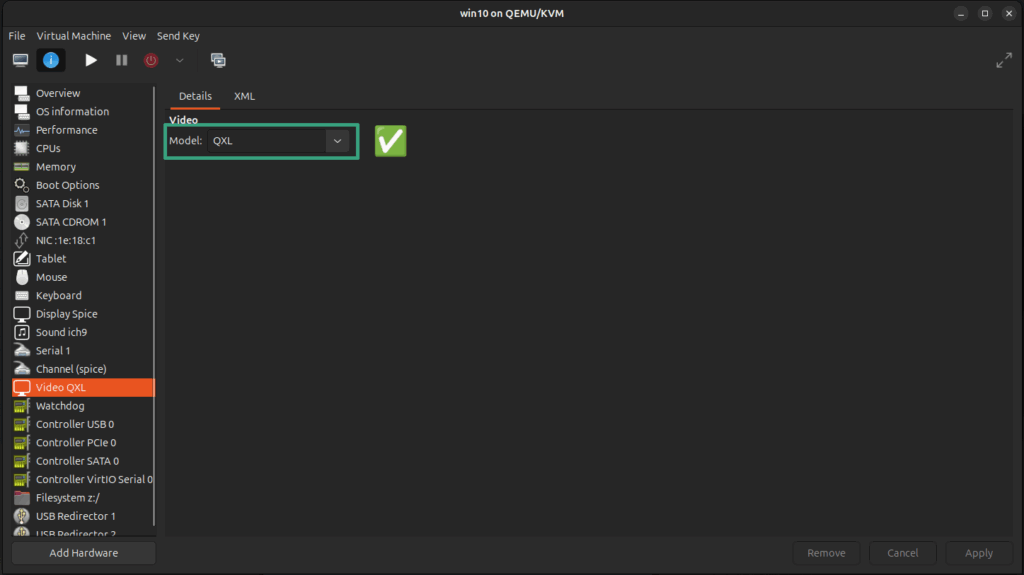Click the Remove button
This screenshot has width=1024, height=575.
(826, 553)
